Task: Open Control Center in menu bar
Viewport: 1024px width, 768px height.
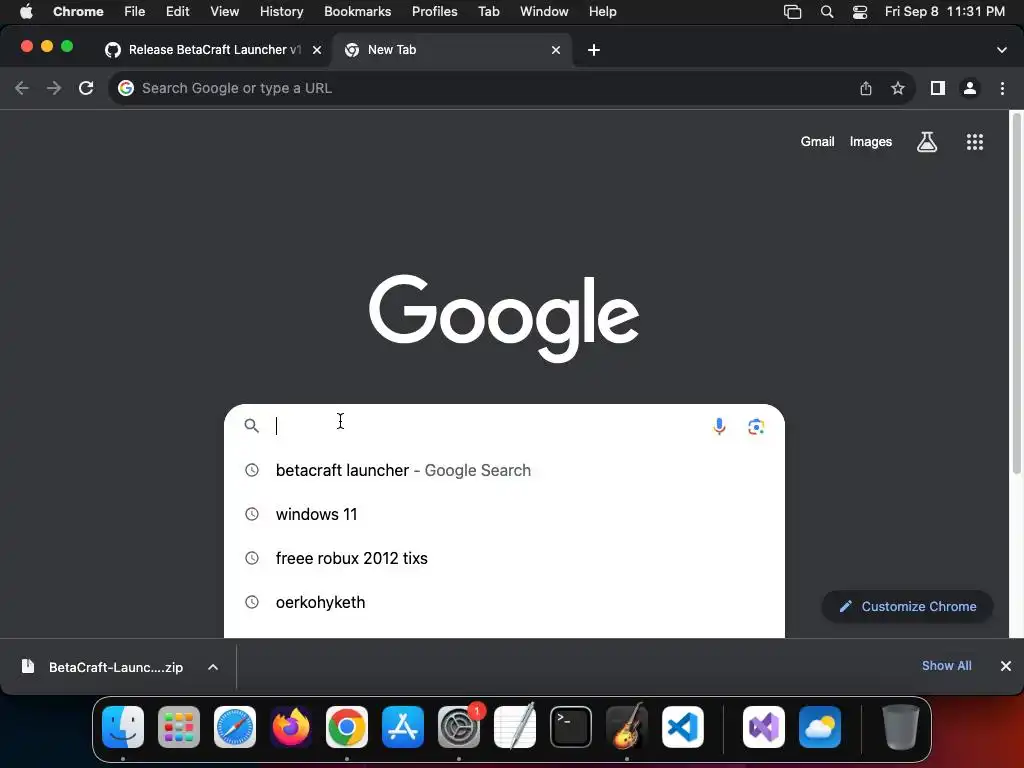Action: point(860,11)
